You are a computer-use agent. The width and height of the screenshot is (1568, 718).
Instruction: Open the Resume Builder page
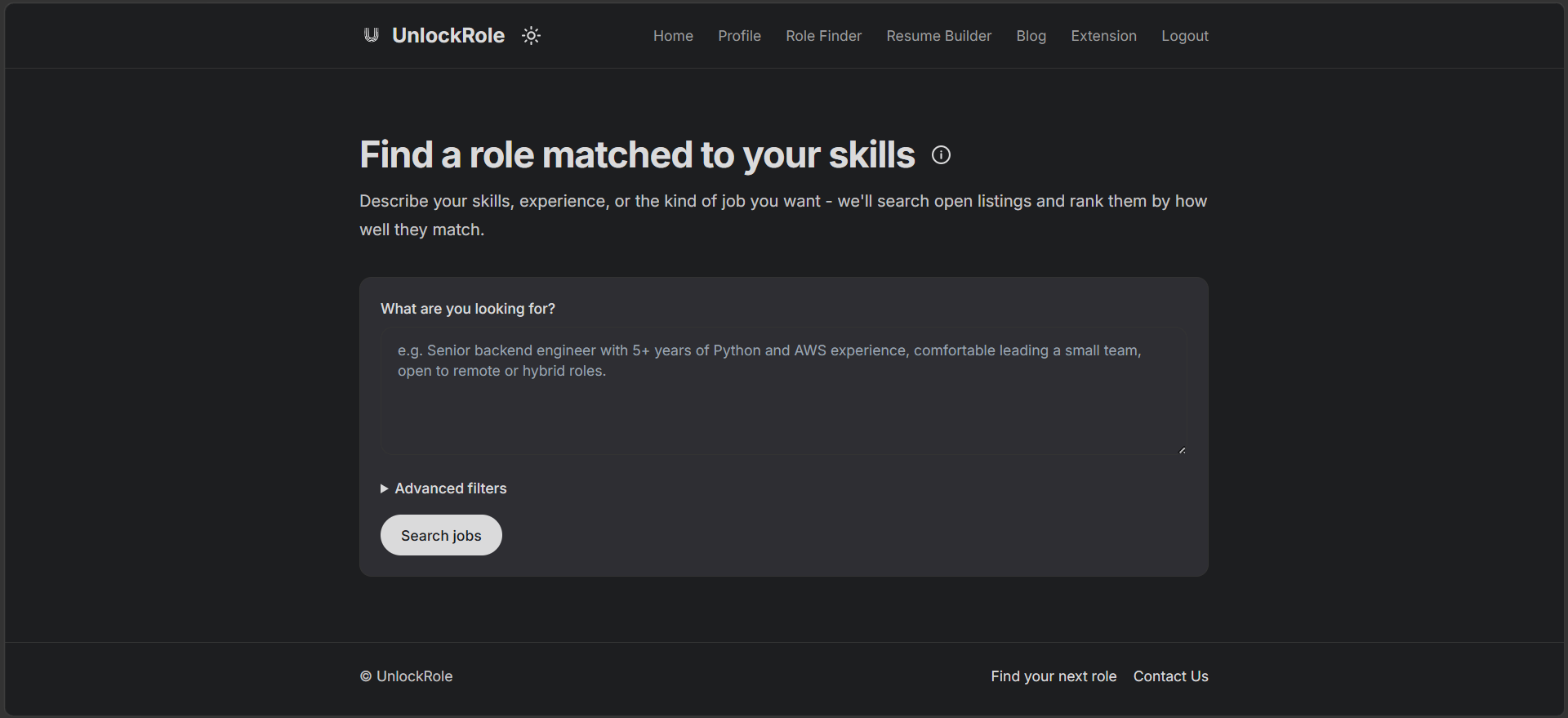[938, 36]
